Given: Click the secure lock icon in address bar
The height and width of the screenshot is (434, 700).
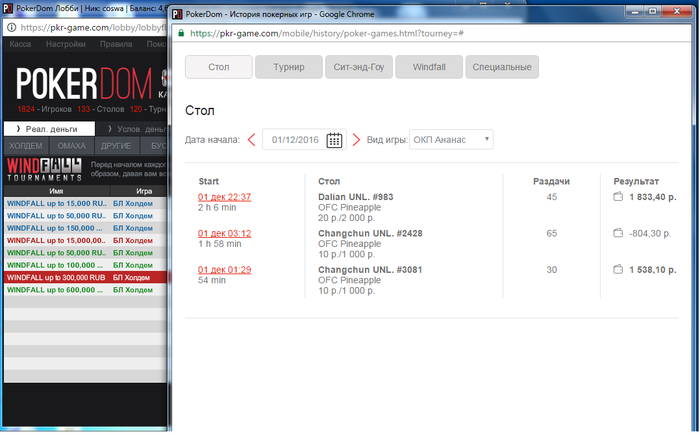Looking at the screenshot, I should (181, 33).
